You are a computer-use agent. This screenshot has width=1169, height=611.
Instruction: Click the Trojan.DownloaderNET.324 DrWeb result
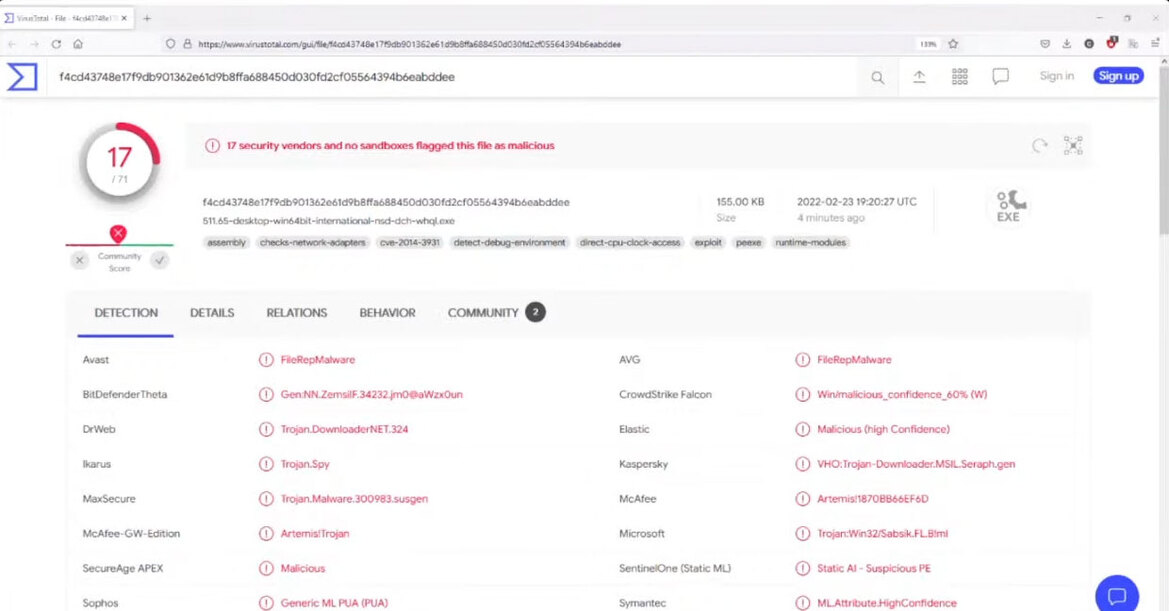tap(344, 429)
